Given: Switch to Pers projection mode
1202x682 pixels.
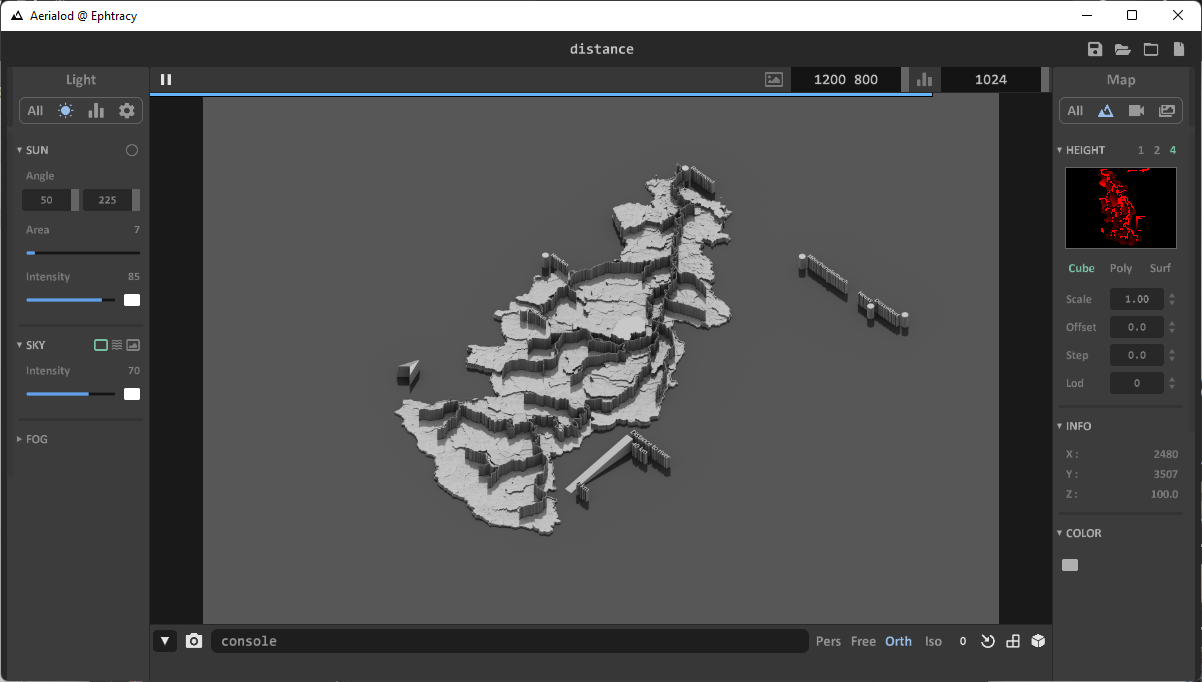Looking at the screenshot, I should coord(828,641).
